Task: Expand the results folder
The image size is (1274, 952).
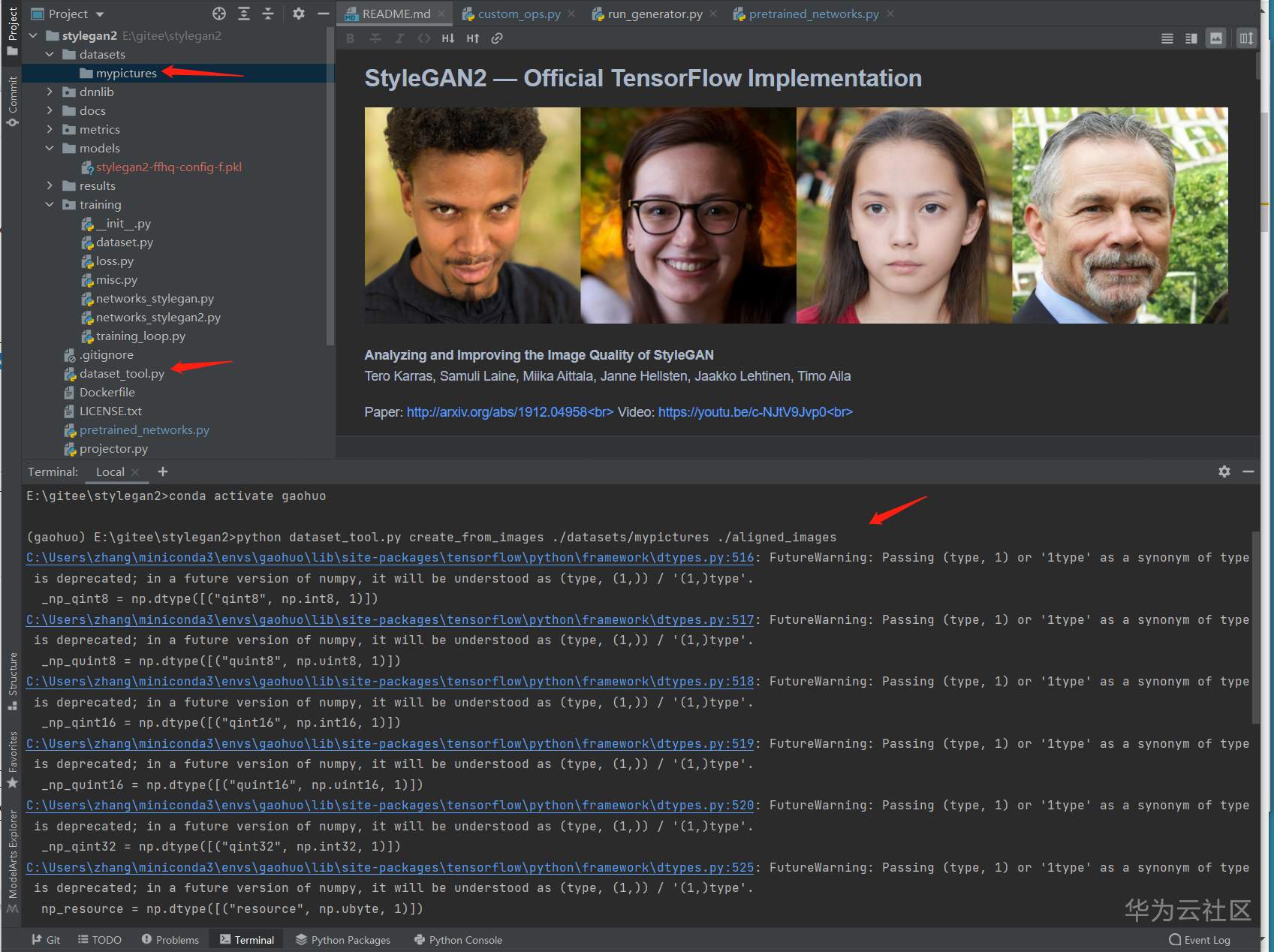Action: point(50,185)
